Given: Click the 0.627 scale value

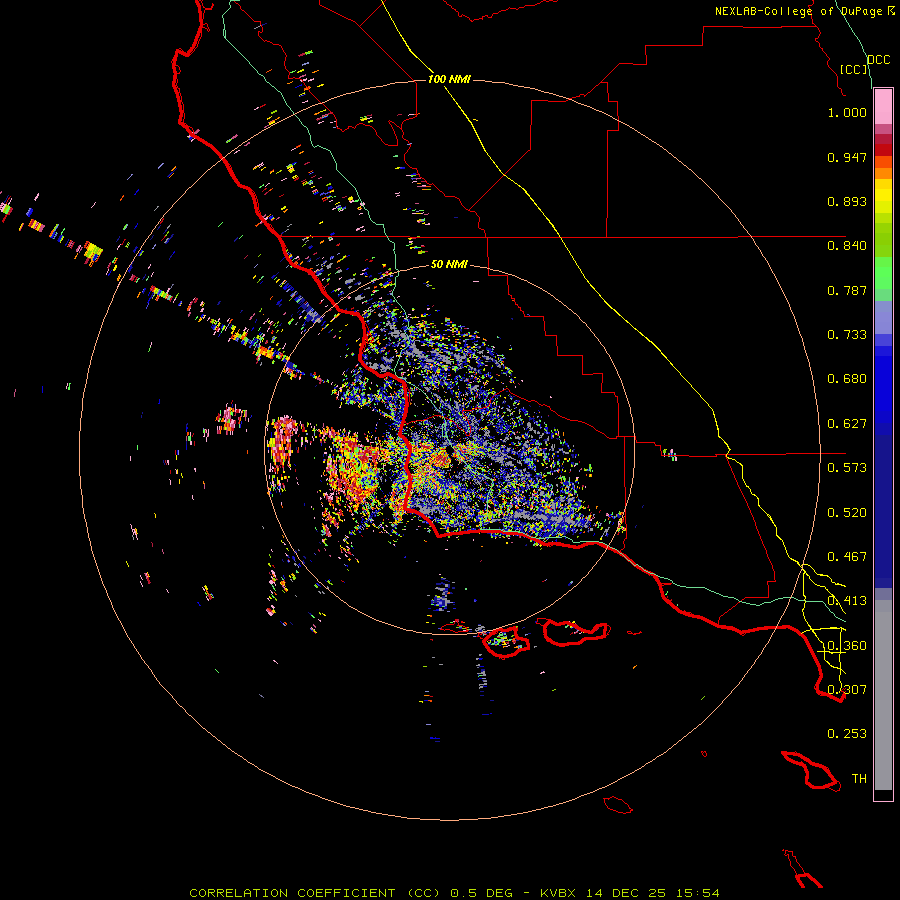Looking at the screenshot, I should coord(847,424).
